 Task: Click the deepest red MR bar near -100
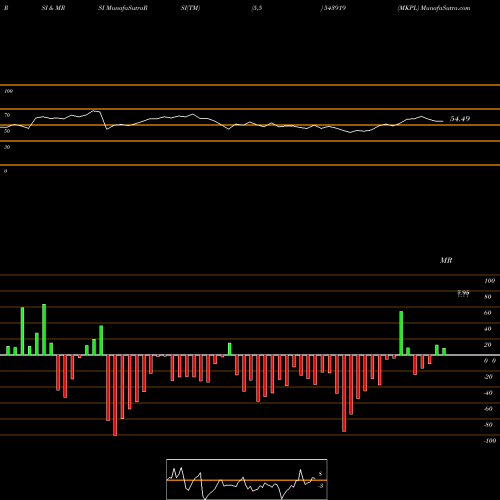pyautogui.click(x=115, y=395)
